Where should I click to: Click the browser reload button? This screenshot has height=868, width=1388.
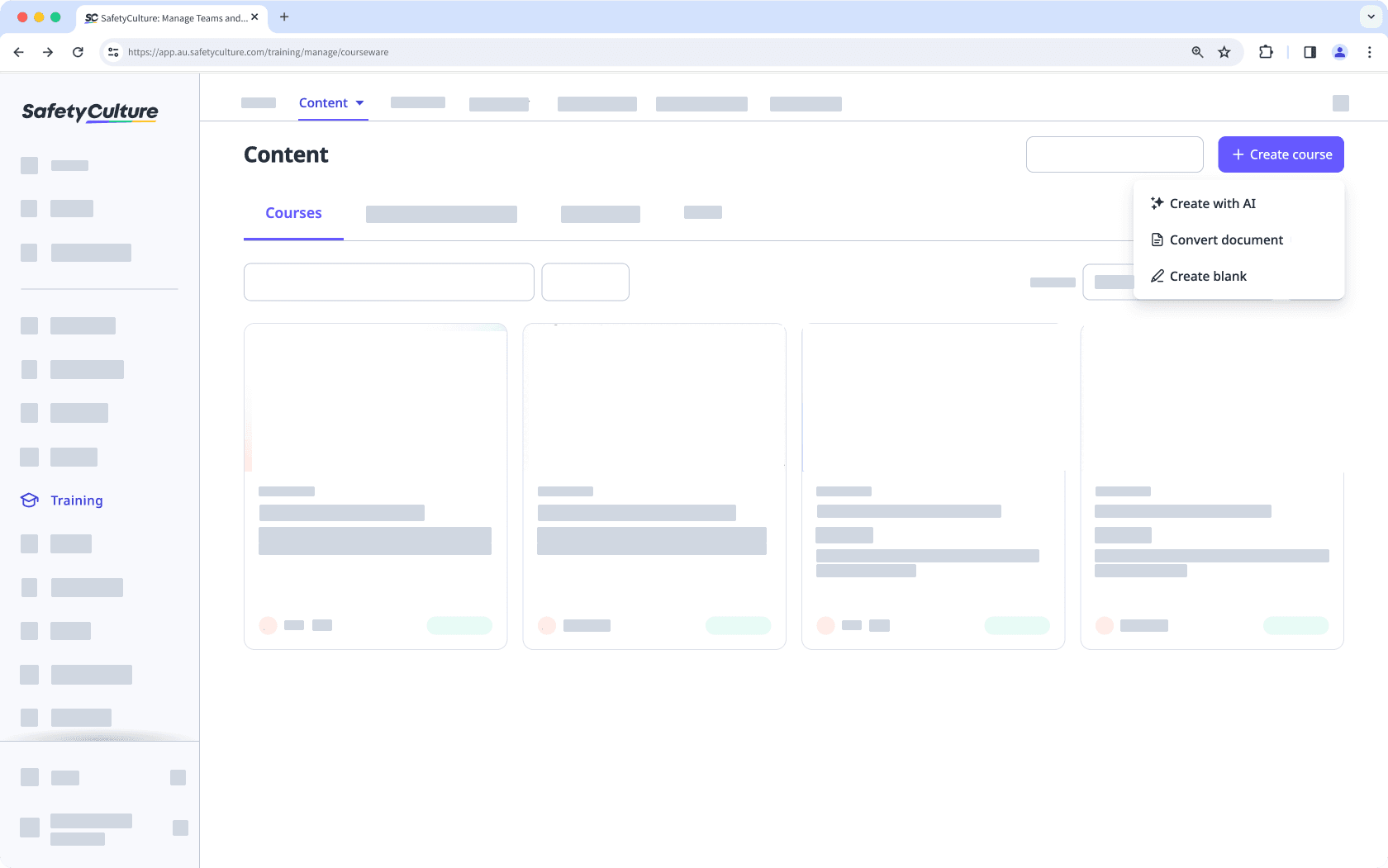(x=78, y=51)
